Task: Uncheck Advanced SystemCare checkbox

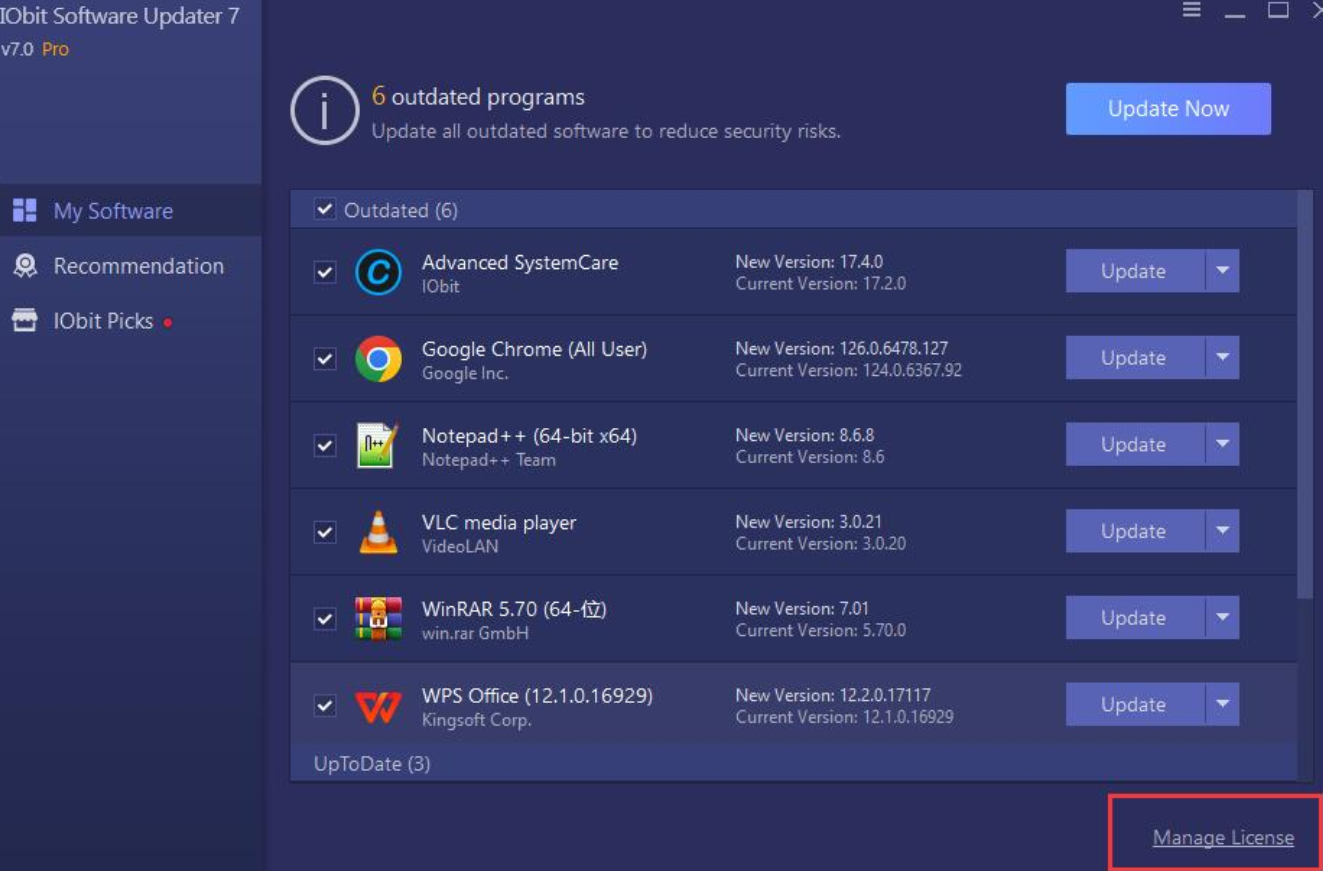Action: click(x=325, y=272)
